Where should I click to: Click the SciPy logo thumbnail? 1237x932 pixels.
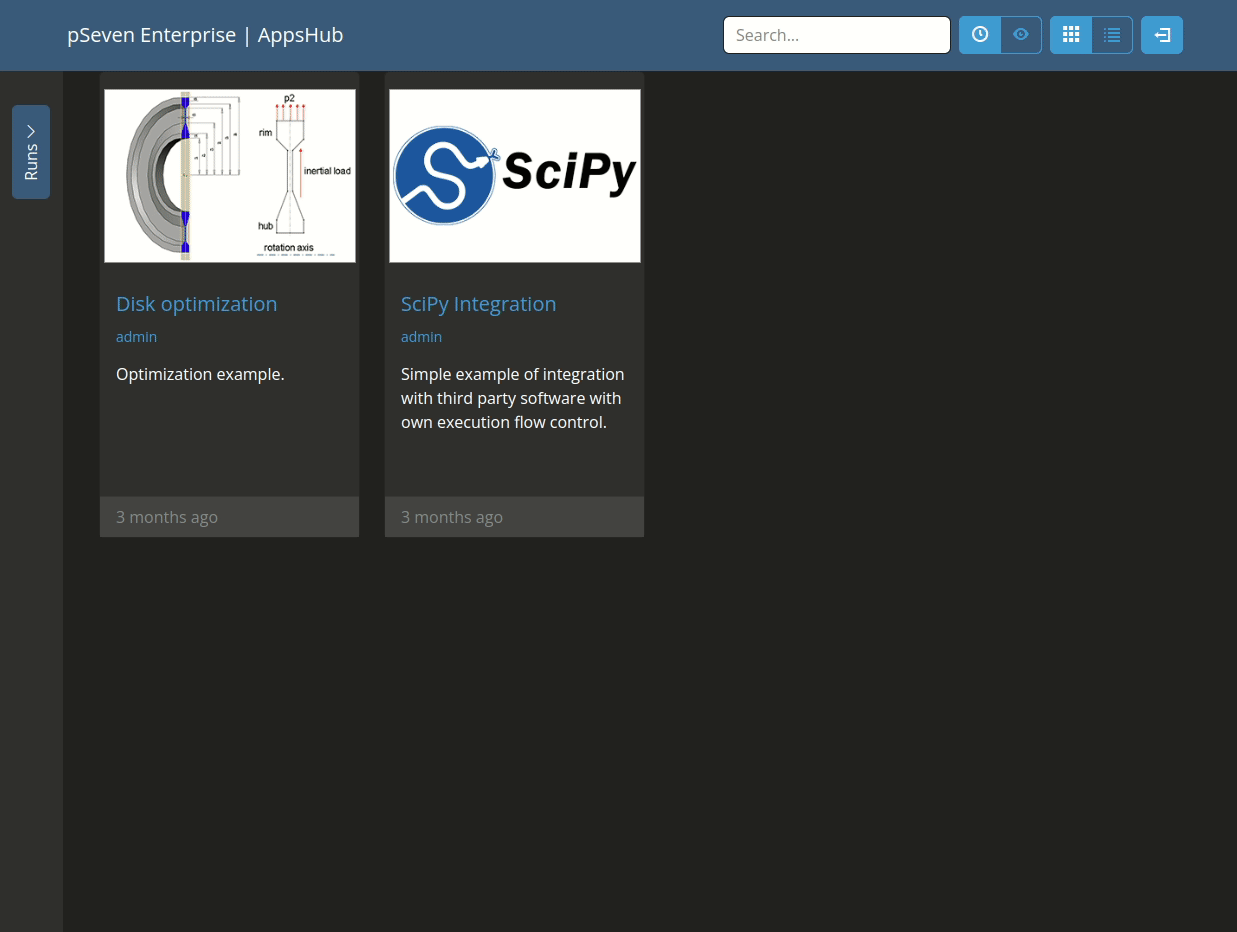pyautogui.click(x=514, y=176)
